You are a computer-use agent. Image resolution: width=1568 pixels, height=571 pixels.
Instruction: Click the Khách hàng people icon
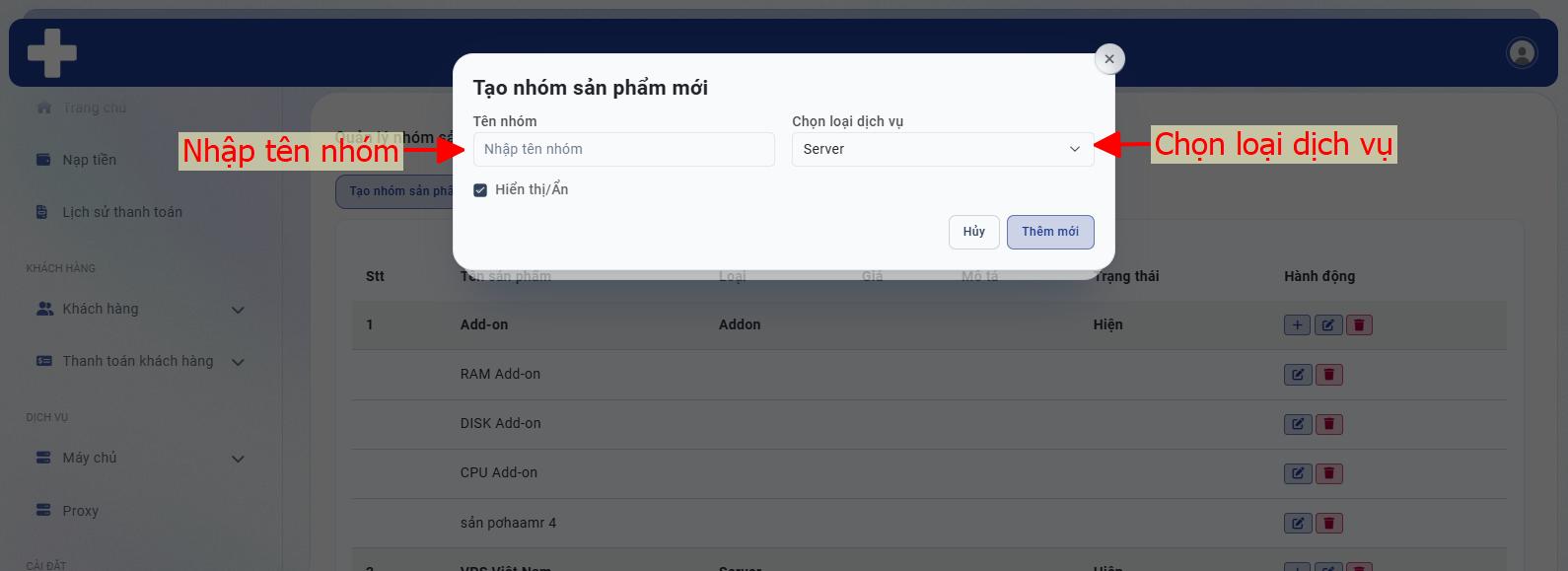click(x=44, y=309)
